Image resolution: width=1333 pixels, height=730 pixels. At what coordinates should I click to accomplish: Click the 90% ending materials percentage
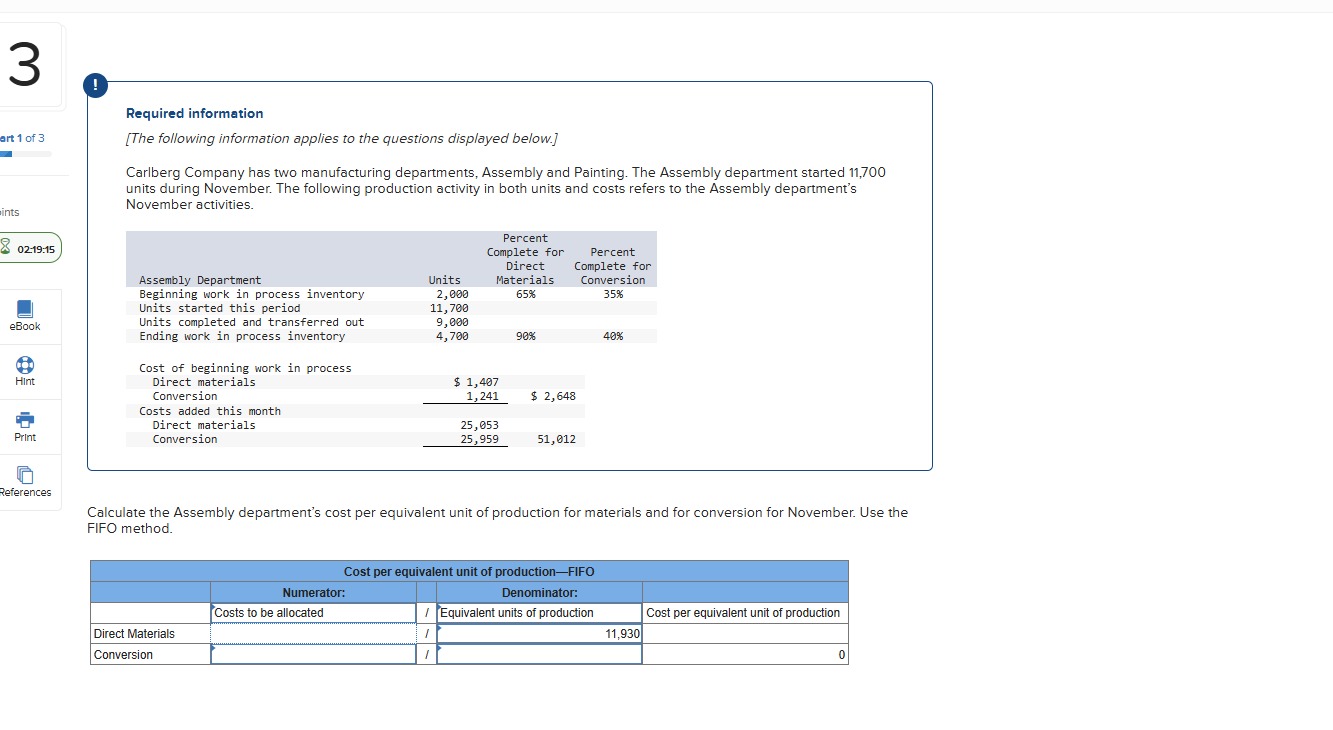click(x=525, y=336)
